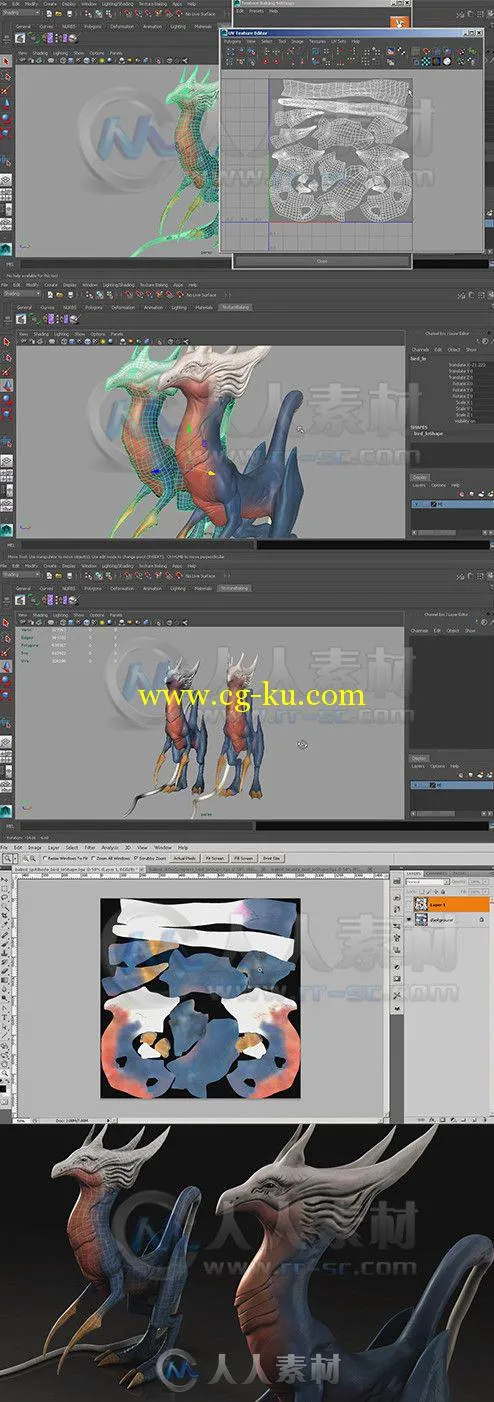494x1402 pixels.
Task: Open the blend mode Normal dropdown
Action: pos(427,882)
